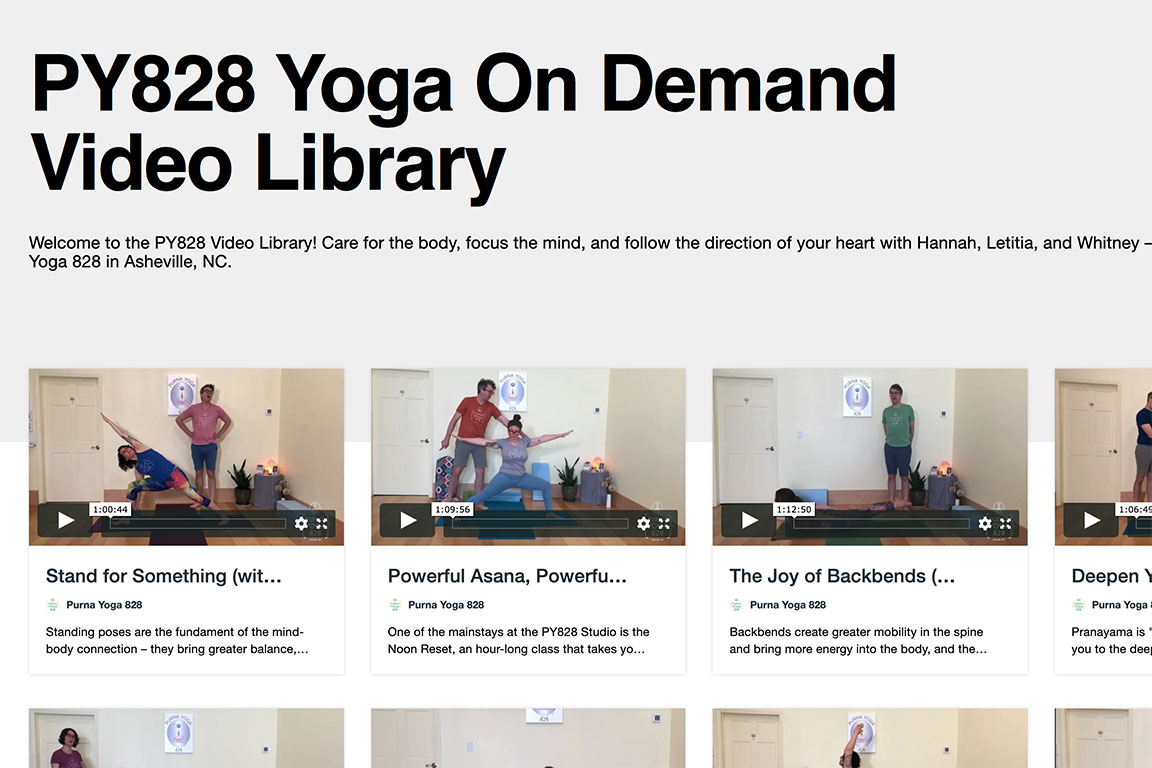Enter fullscreen on Stand for Something video
This screenshot has height=768, width=1152.
point(322,523)
